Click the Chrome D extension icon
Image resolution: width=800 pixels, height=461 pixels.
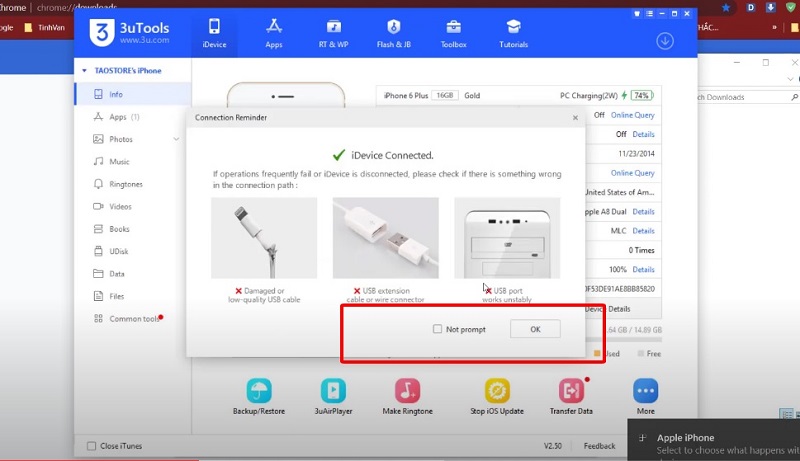tap(751, 8)
